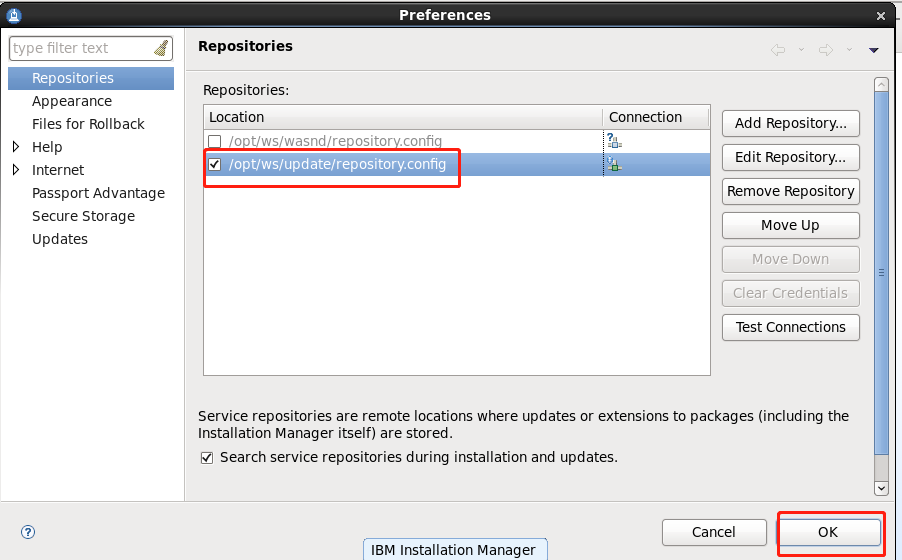Click the Add Repository... button
902x560 pixels.
[x=790, y=123]
